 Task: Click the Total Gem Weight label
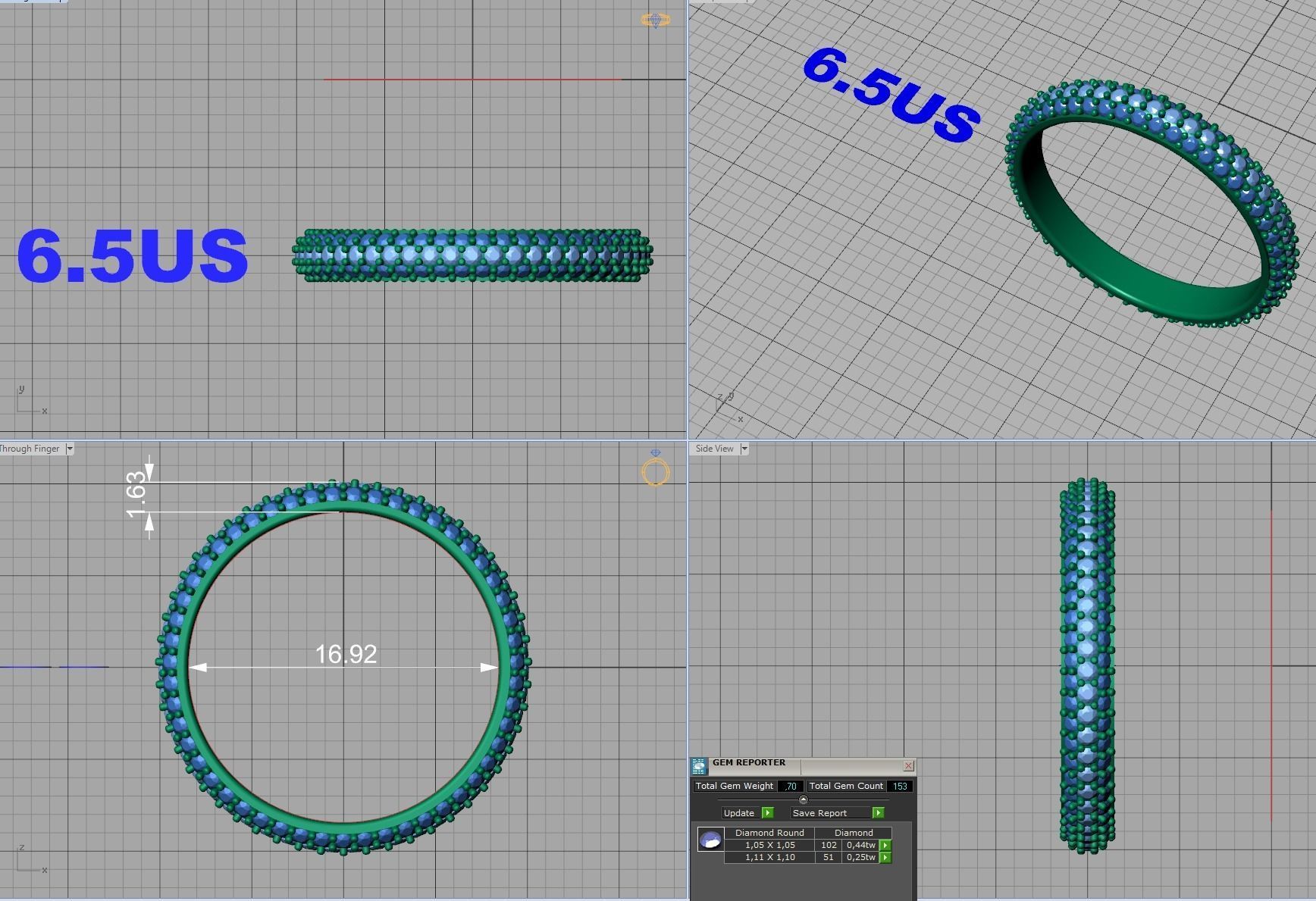[734, 786]
